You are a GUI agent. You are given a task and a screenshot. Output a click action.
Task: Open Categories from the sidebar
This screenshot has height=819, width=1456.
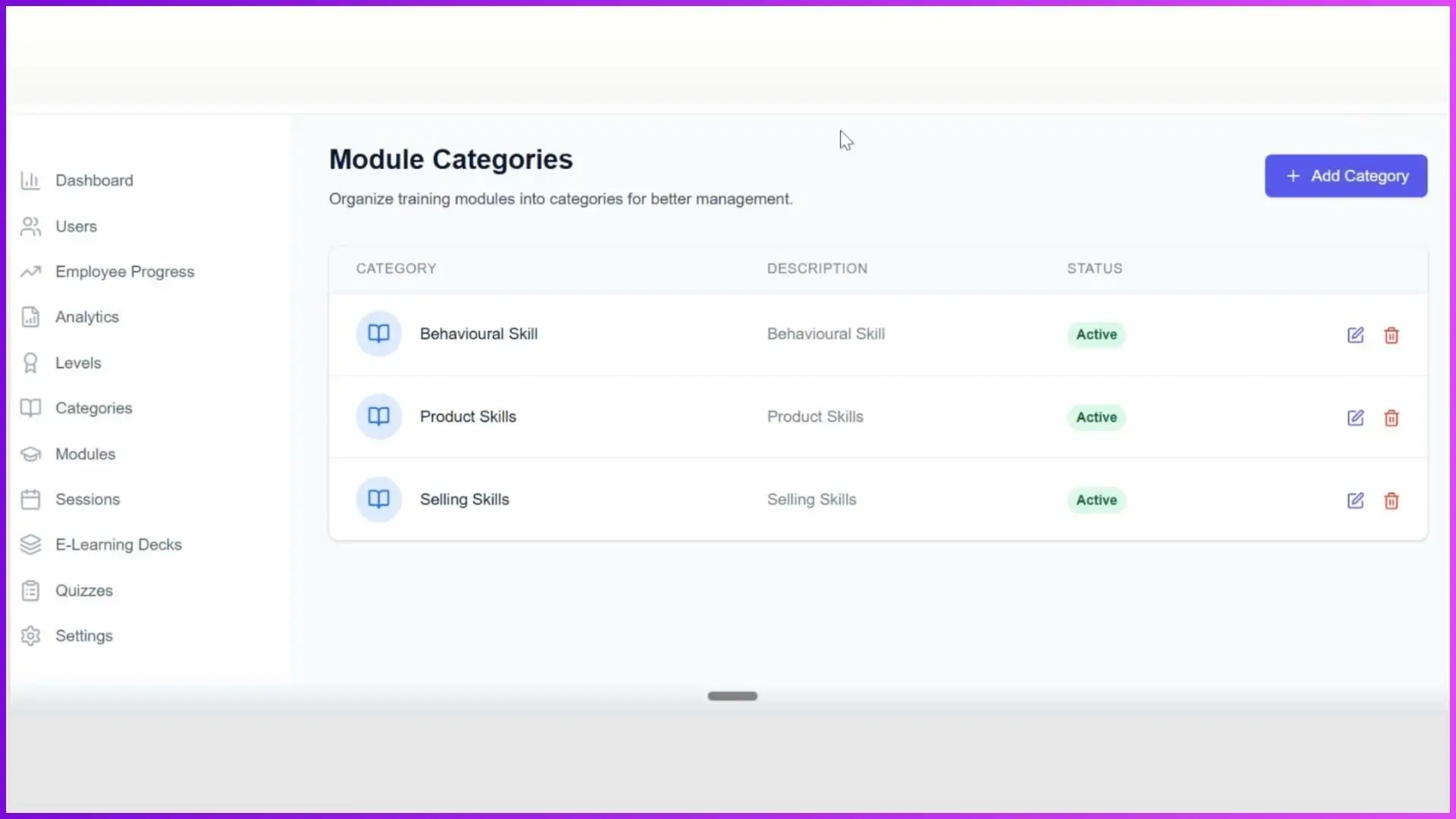[93, 408]
